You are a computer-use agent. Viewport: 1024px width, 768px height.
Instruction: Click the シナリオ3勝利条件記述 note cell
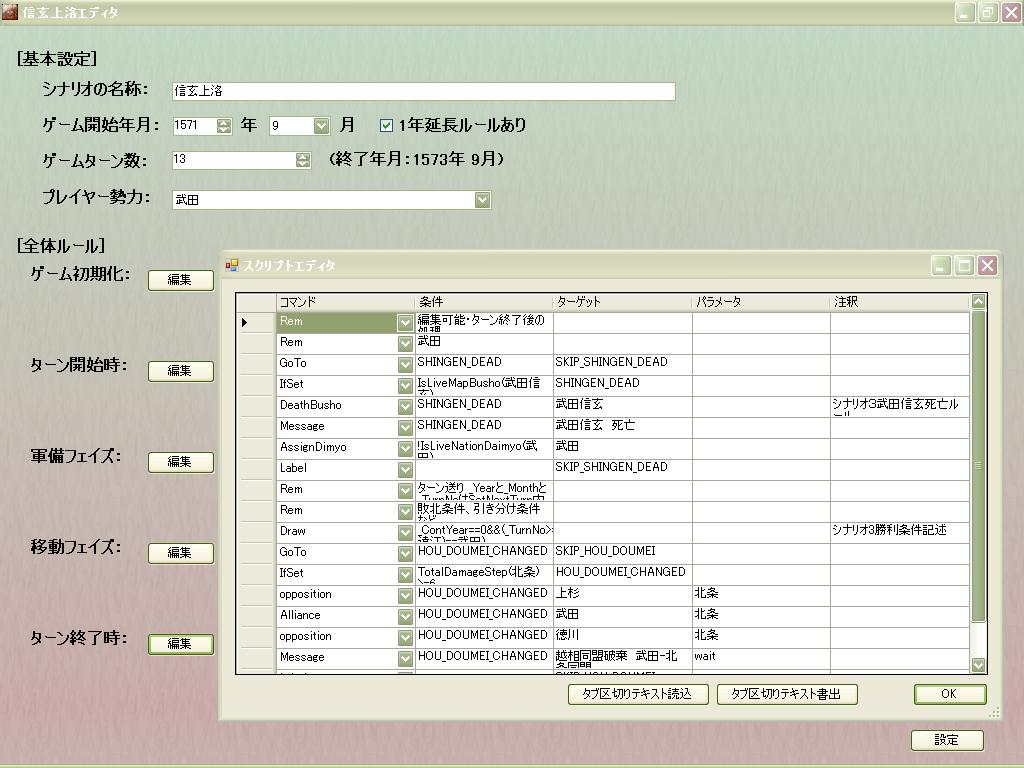coord(899,532)
